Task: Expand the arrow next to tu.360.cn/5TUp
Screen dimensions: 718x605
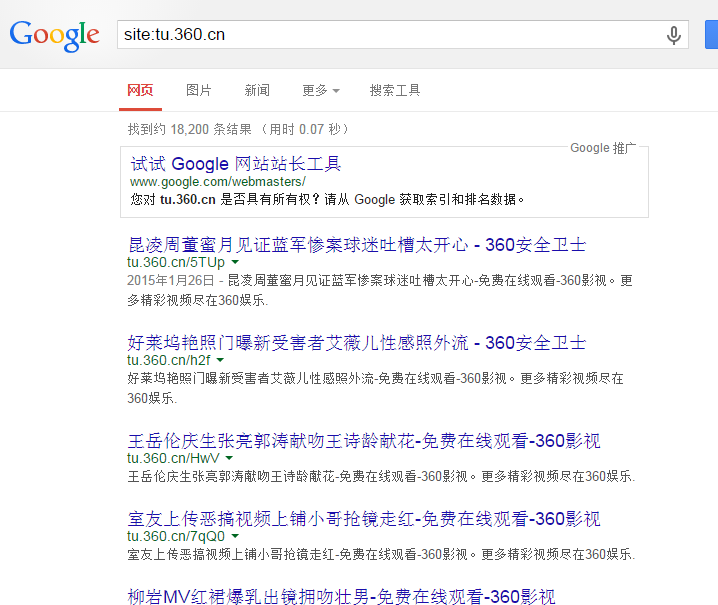Action: point(235,262)
